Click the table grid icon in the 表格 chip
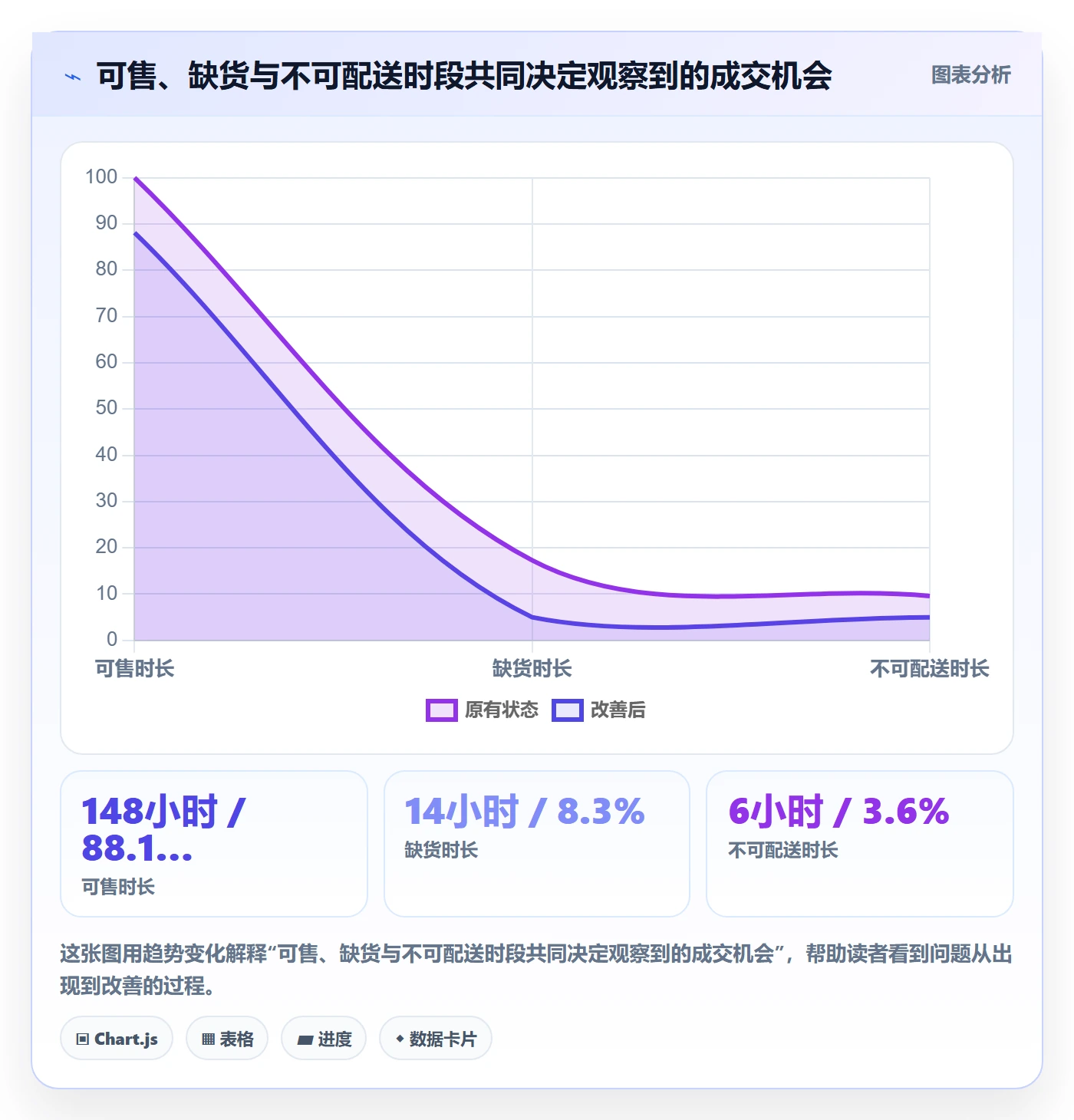This screenshot has height=1120, width=1074. click(208, 1039)
